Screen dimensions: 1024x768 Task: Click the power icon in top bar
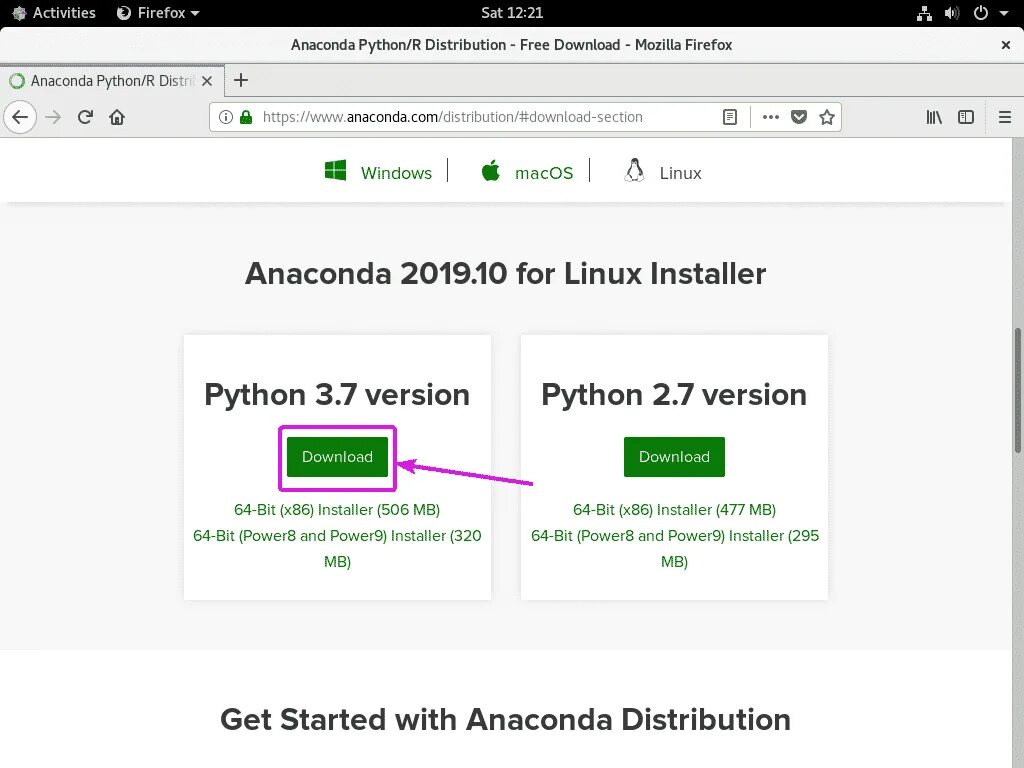click(x=981, y=13)
